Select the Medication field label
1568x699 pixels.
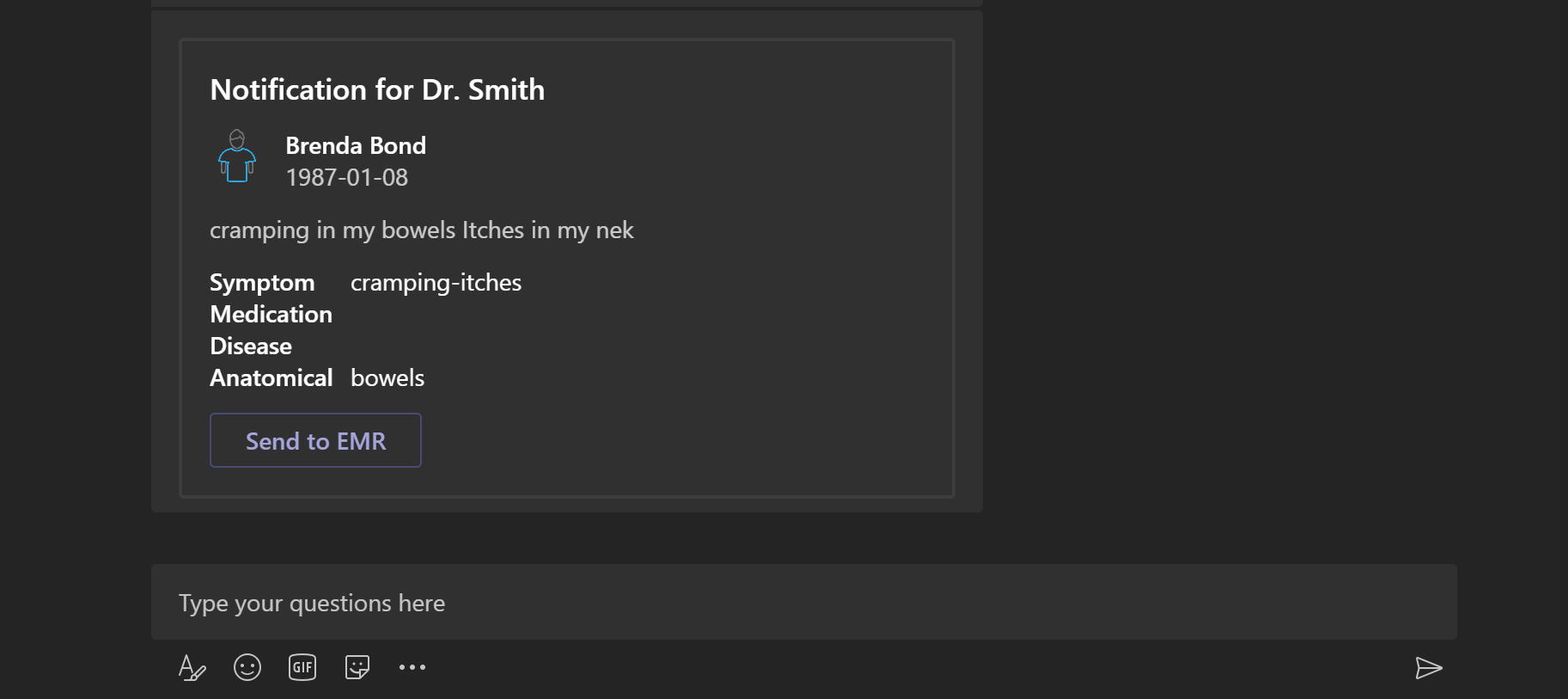272,314
